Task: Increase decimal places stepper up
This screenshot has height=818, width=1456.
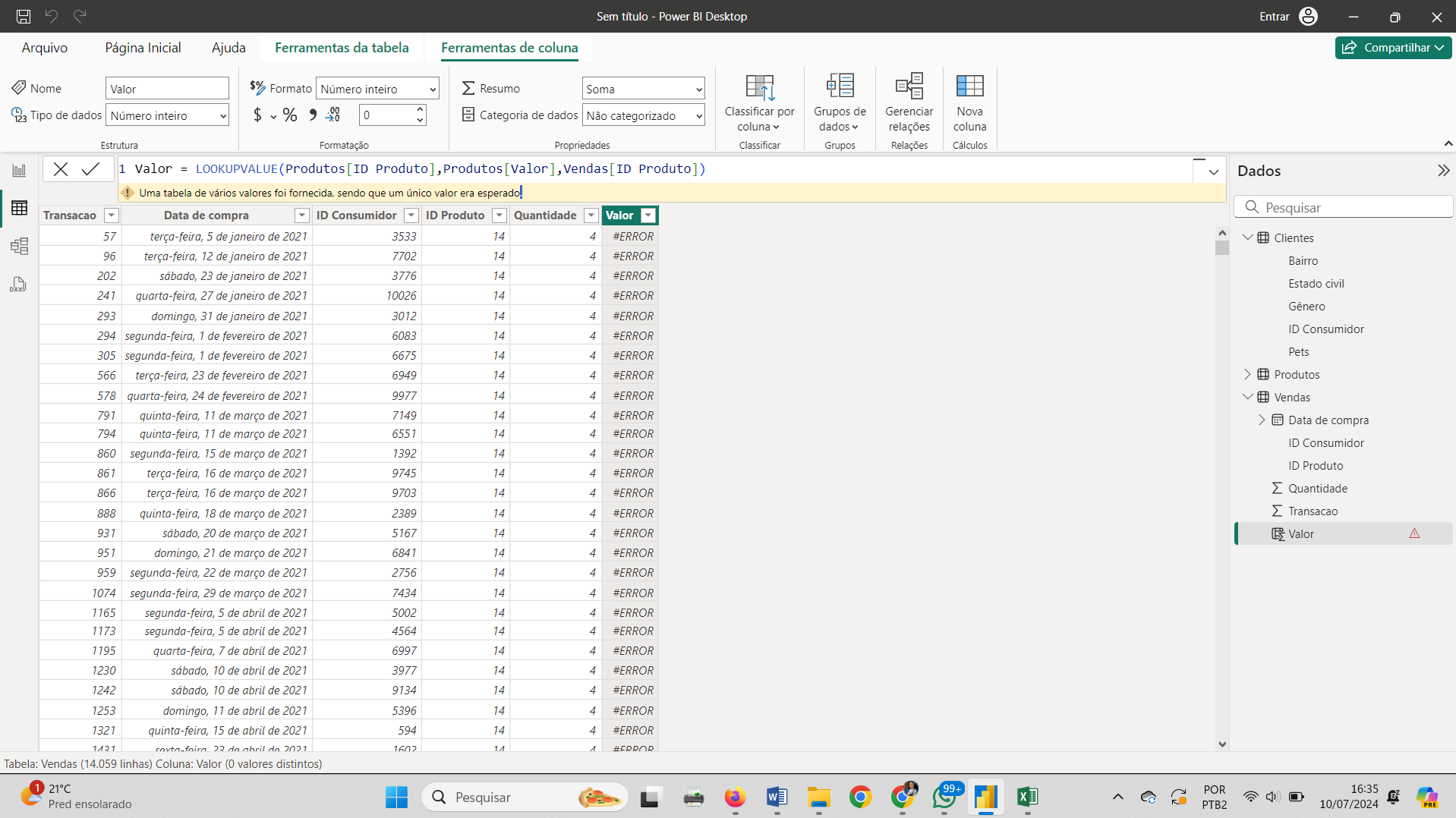Action: 420,110
